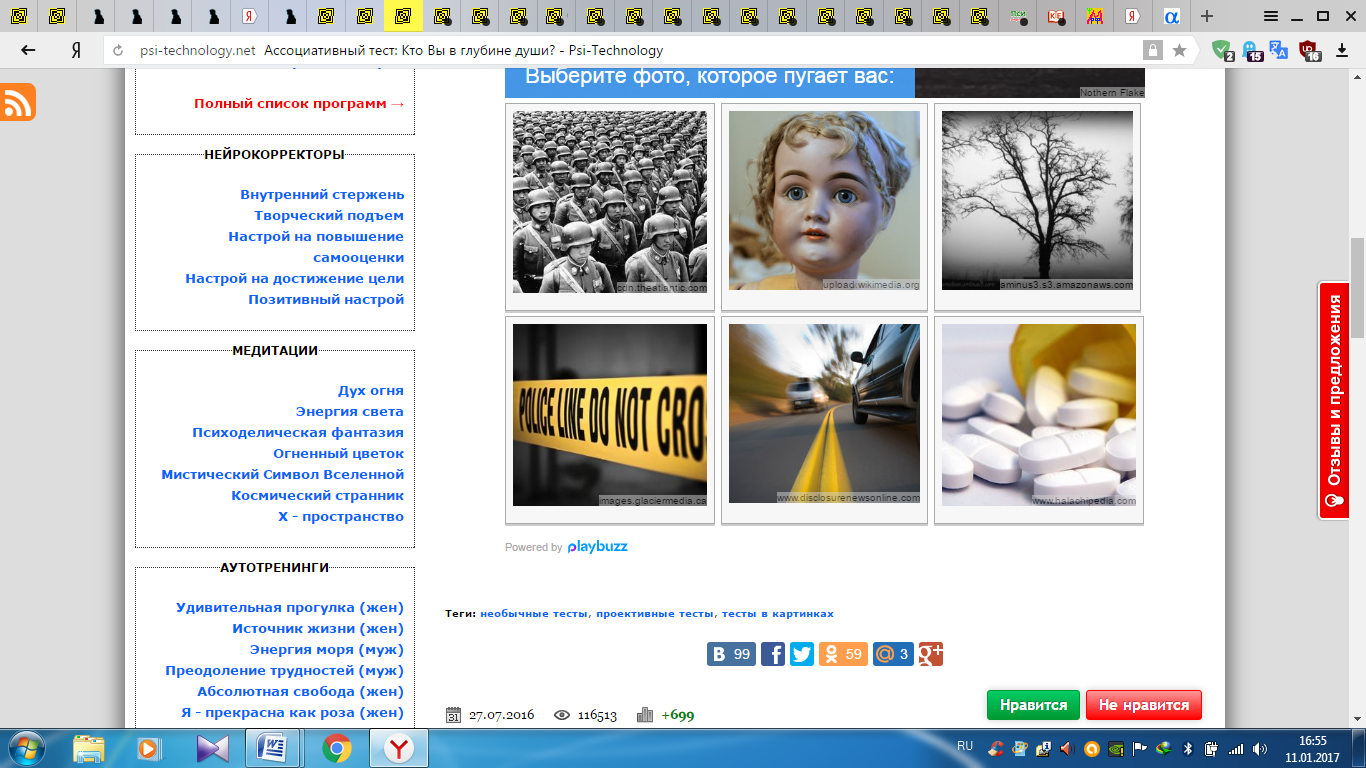Open Word from the taskbar
Image resolution: width=1366 pixels, height=768 pixels.
coord(273,748)
